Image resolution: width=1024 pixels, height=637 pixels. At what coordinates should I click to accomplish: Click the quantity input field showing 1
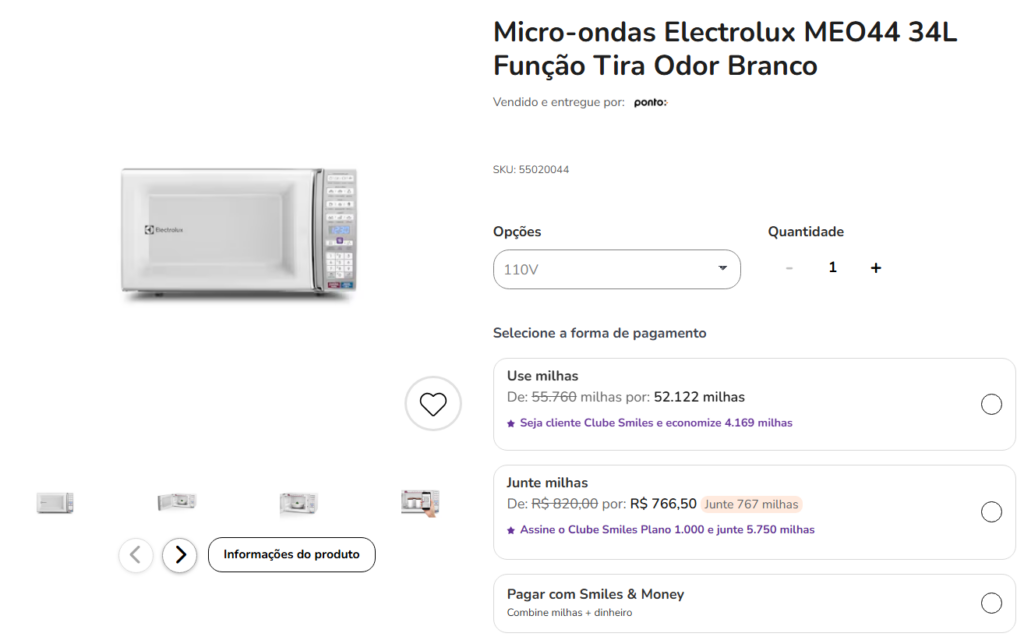[832, 266]
